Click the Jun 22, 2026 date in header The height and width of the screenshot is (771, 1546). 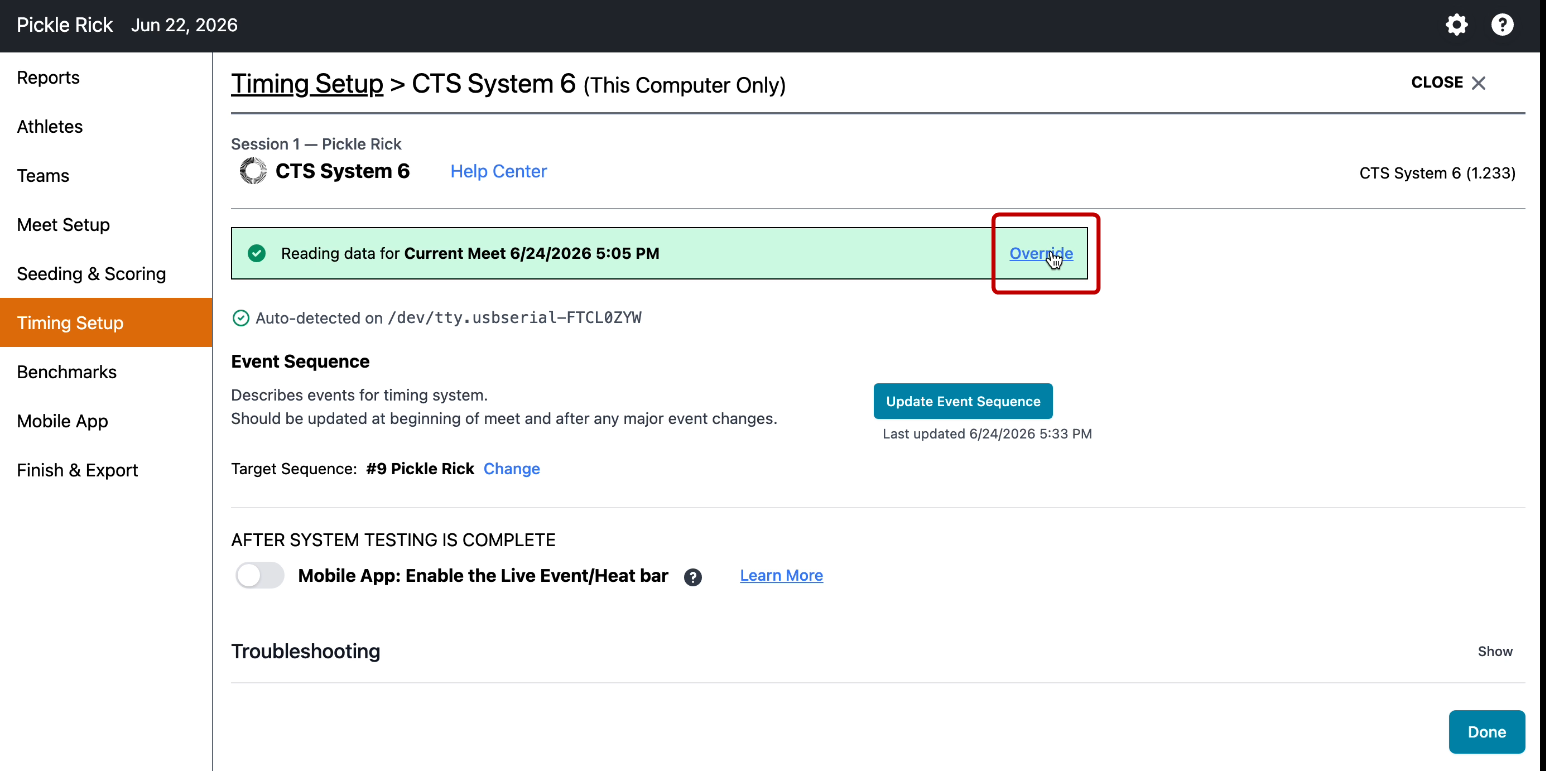[x=184, y=25]
